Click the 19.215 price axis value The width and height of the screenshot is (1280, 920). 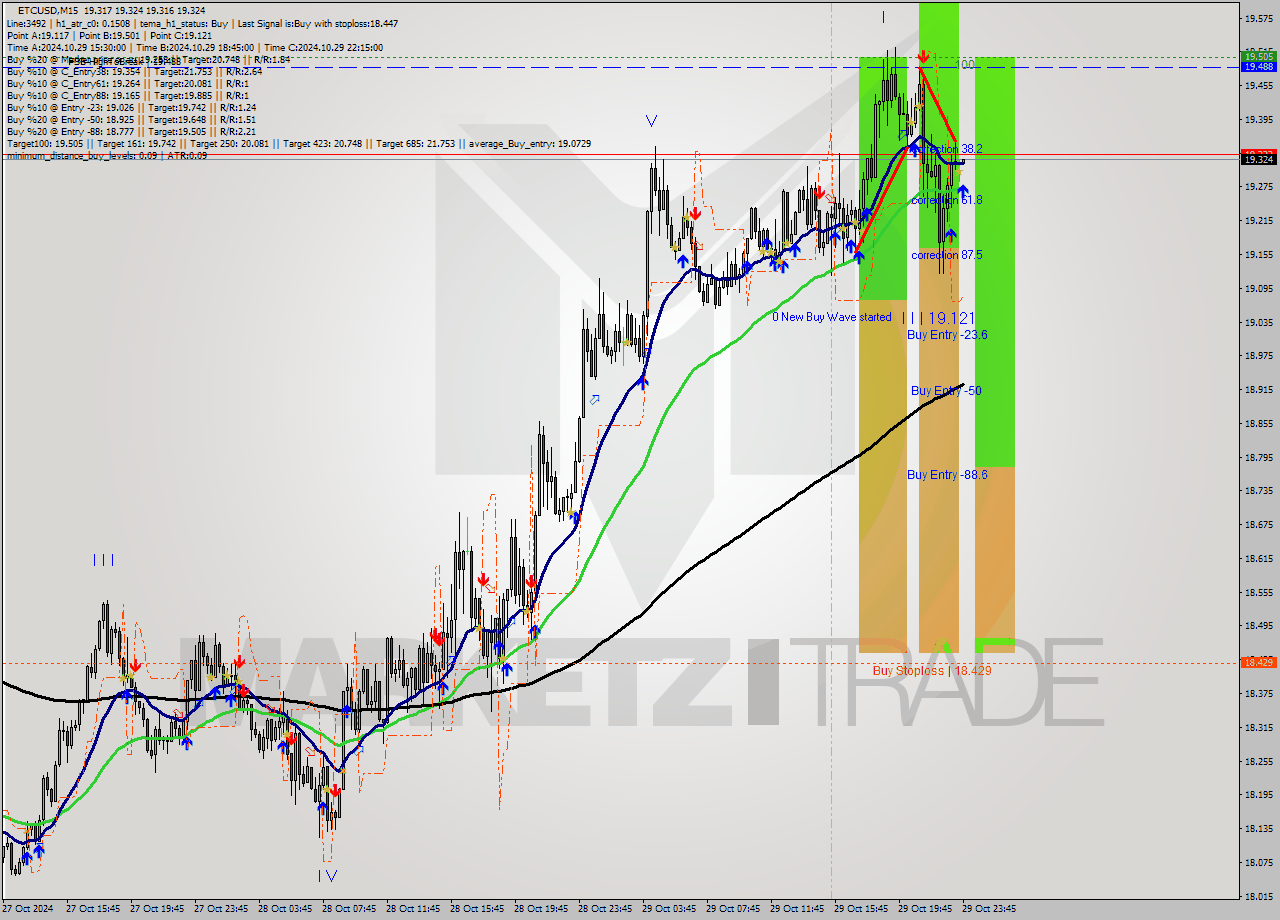pyautogui.click(x=1259, y=221)
